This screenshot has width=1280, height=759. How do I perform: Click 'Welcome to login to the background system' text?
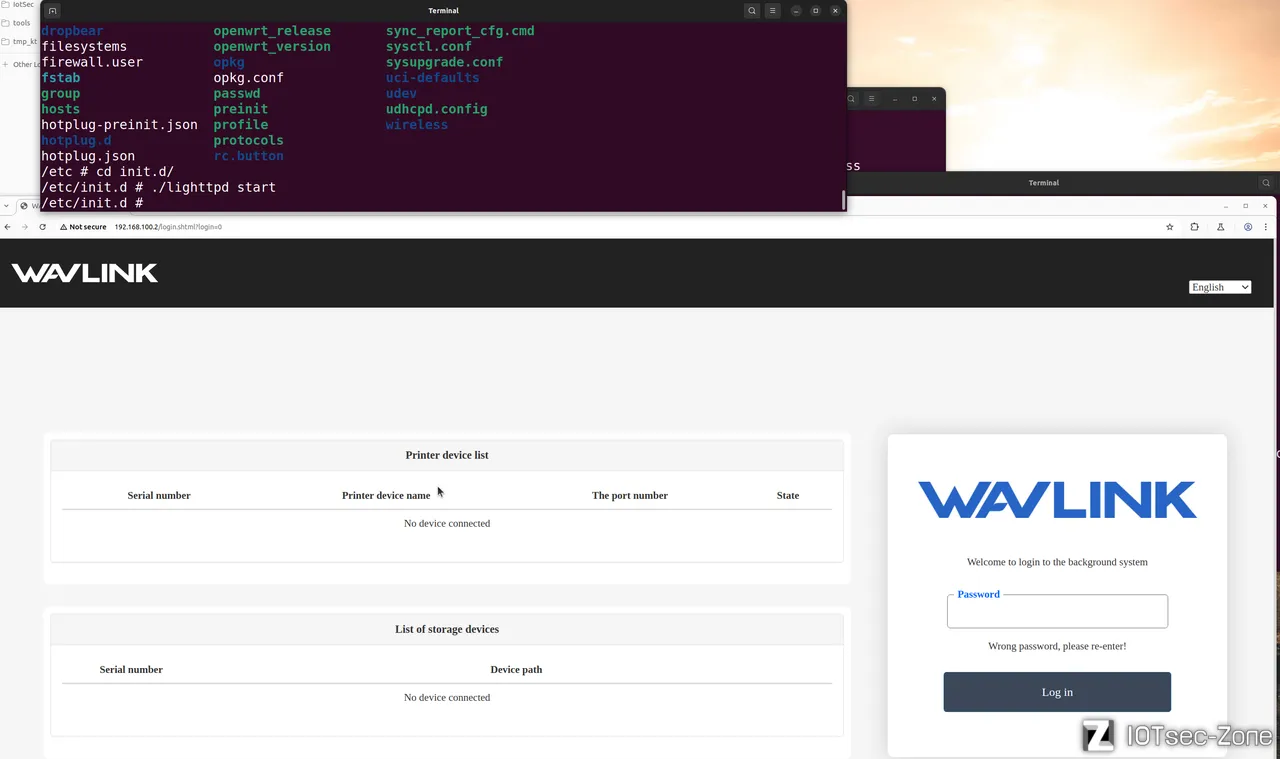[x=1057, y=562]
